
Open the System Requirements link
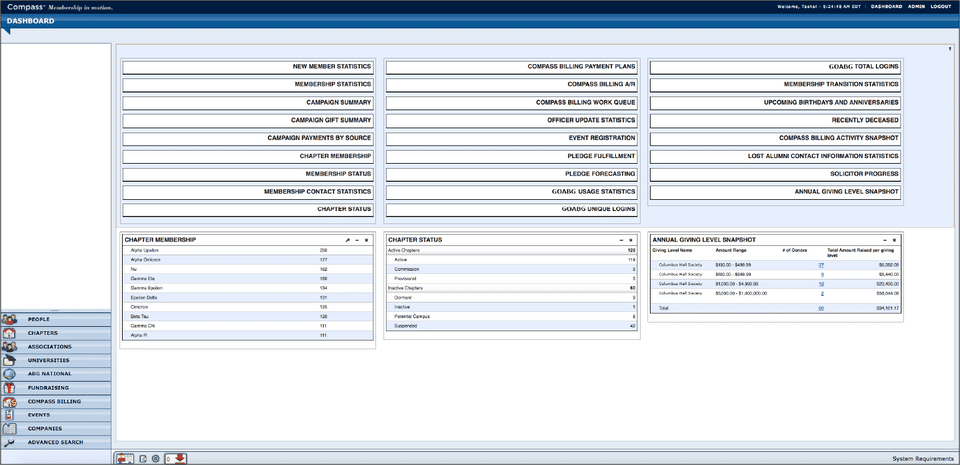tap(922, 458)
